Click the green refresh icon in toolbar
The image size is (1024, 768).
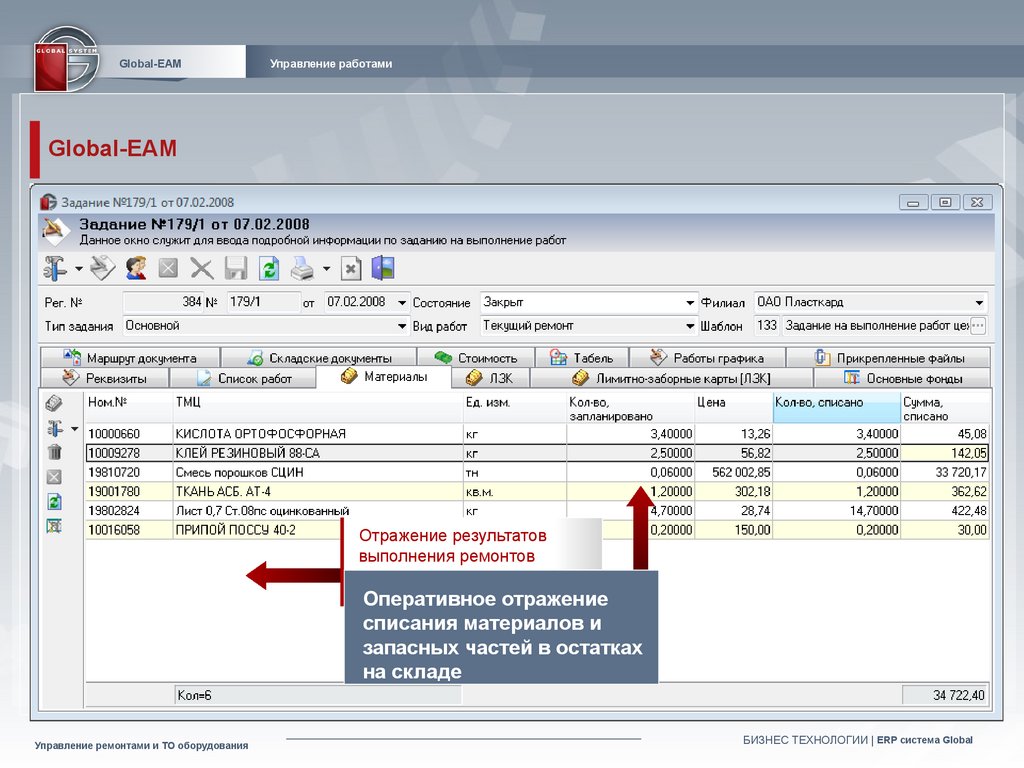pyautogui.click(x=269, y=268)
